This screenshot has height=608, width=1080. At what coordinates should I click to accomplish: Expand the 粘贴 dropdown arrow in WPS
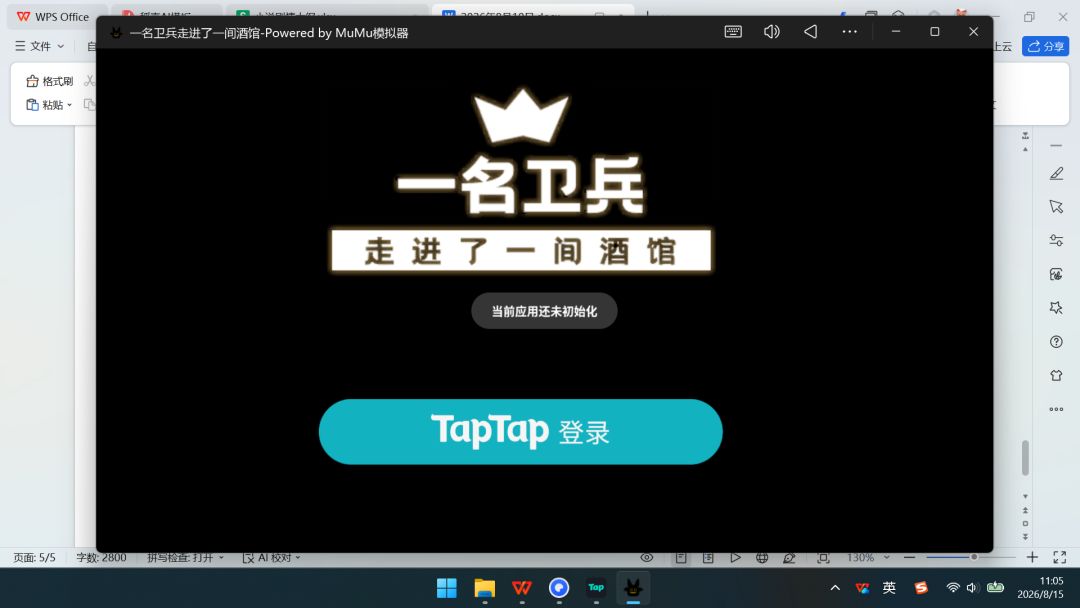click(70, 105)
